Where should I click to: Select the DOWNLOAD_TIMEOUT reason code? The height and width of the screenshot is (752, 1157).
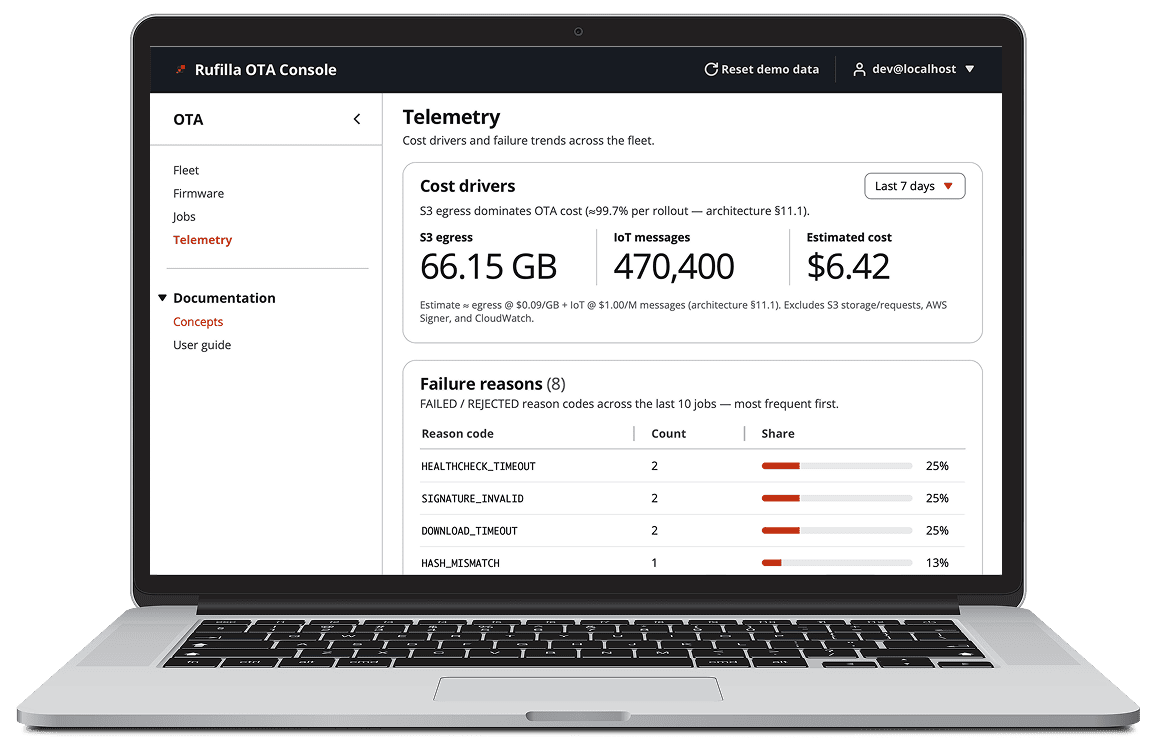coord(469,531)
